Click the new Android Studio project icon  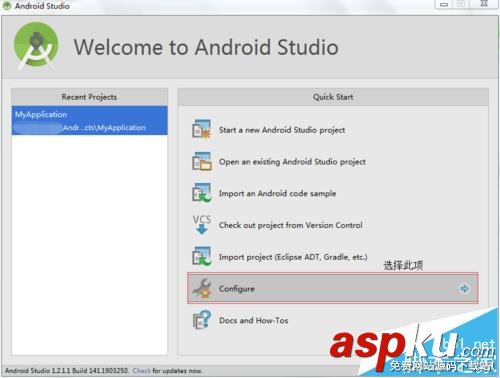coord(202,129)
